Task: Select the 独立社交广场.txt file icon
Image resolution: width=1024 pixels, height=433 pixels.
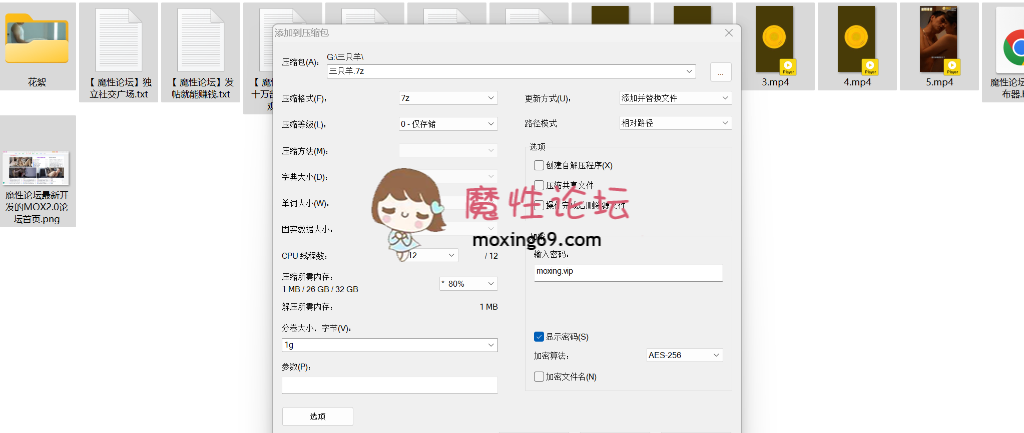Action: point(119,42)
